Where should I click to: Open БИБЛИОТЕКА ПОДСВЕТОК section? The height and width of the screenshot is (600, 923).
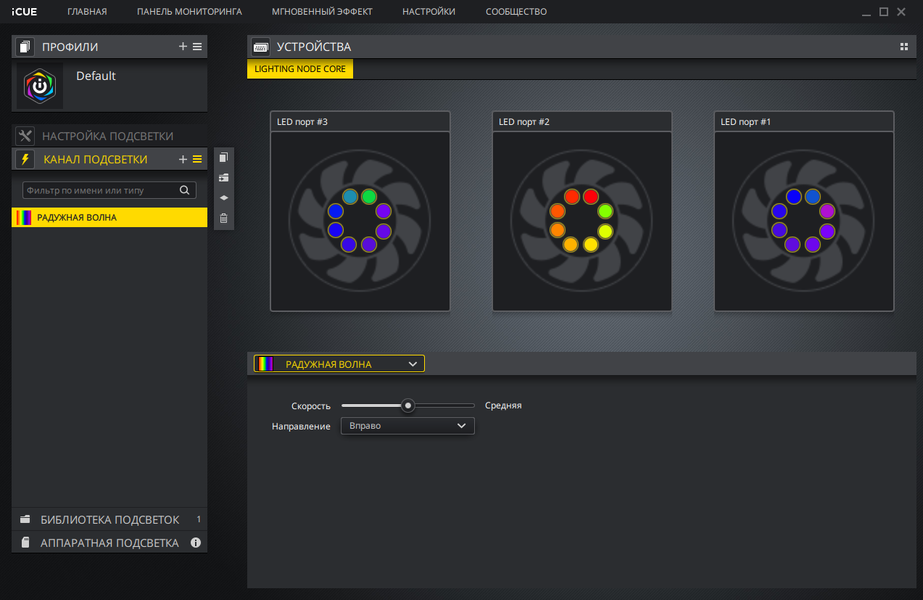[x=109, y=519]
